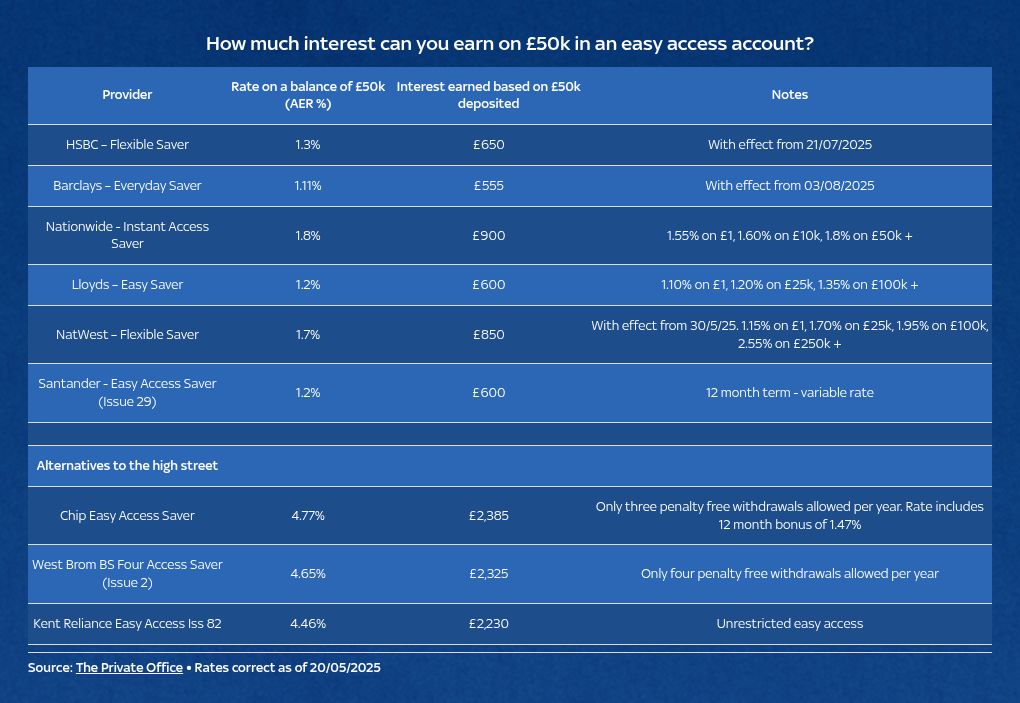This screenshot has width=1020, height=703.
Task: Click the chart title about £50k interest
Action: coord(510,44)
